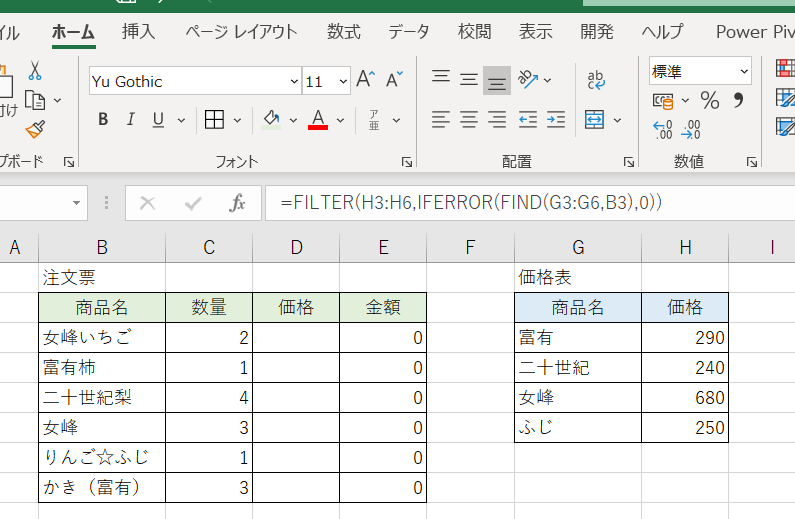Apply red font color
The height and width of the screenshot is (519, 795).
coord(318,120)
